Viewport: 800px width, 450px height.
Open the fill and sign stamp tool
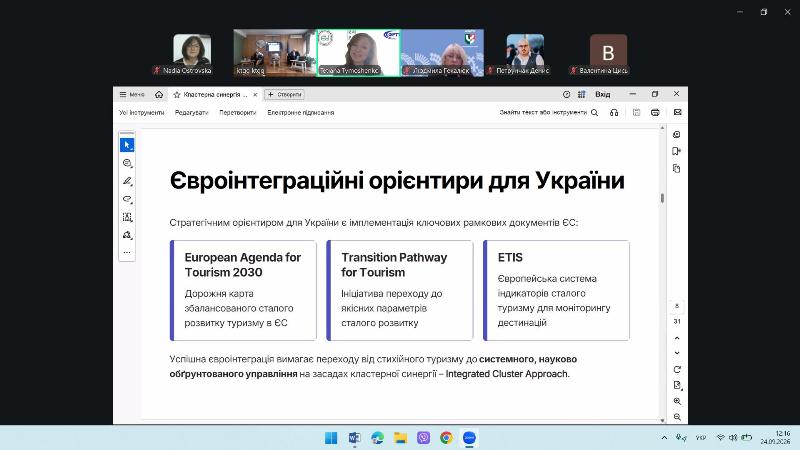coord(127,235)
